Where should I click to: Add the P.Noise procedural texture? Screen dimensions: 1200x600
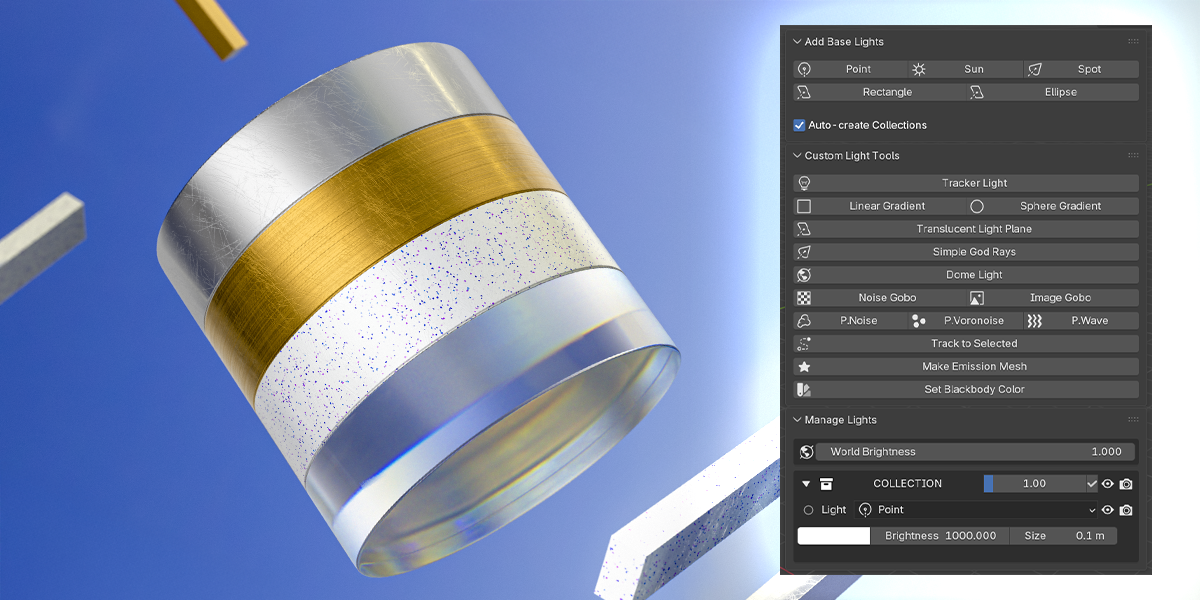point(851,321)
